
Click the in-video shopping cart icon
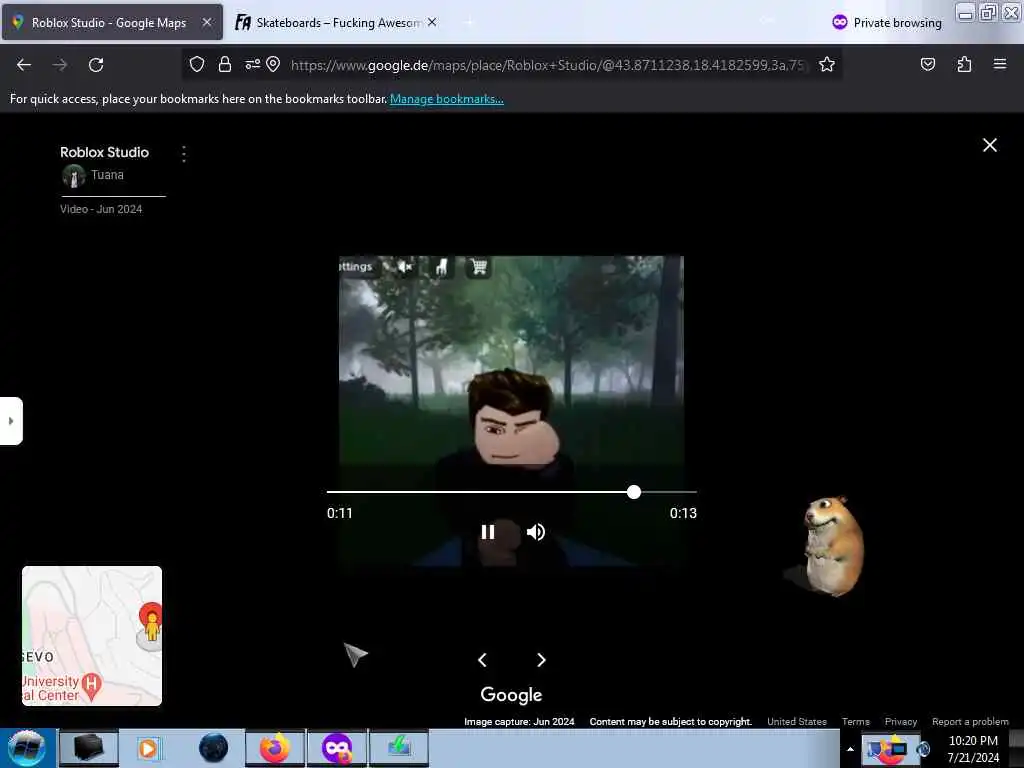[x=478, y=266]
